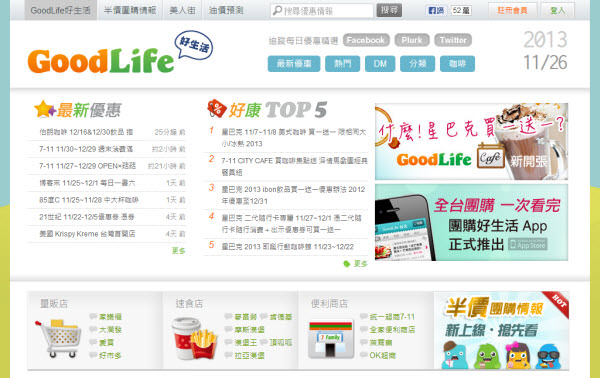Viewport: 600px width, 378px height.
Task: Click the App Store badge on the app banner
Action: [528, 244]
